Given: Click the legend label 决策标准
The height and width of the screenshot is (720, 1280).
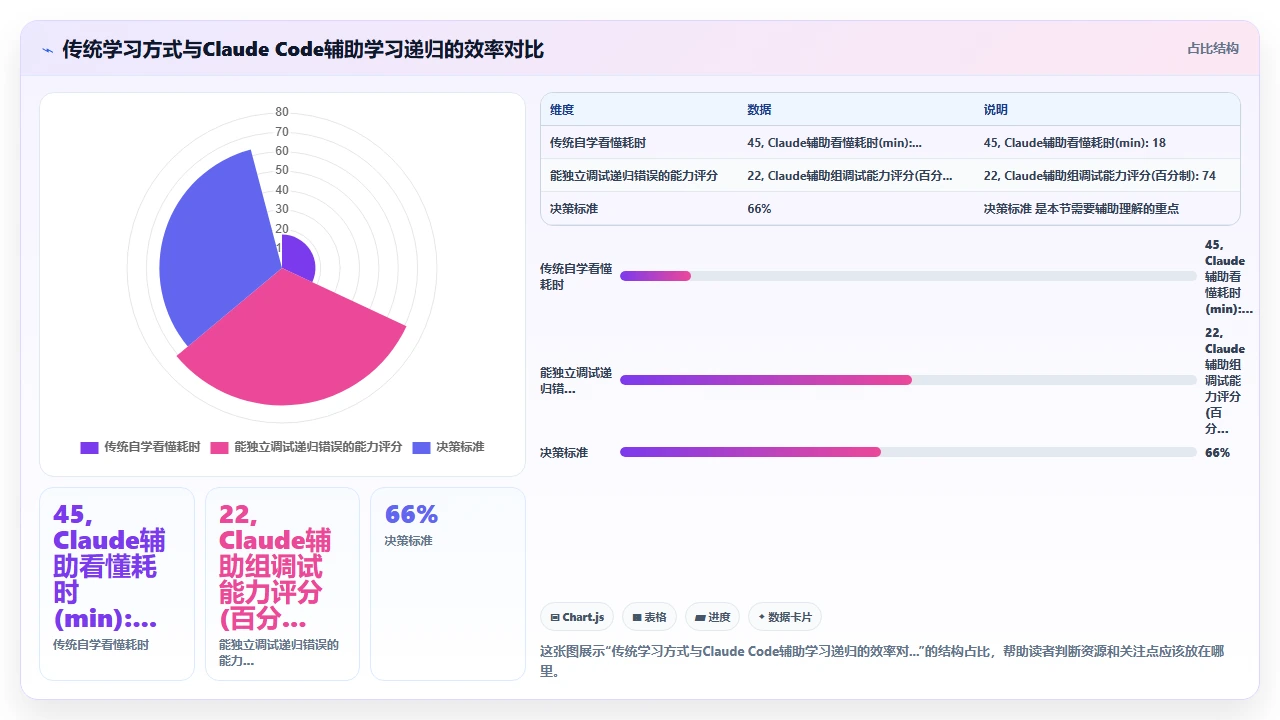Looking at the screenshot, I should tap(460, 447).
